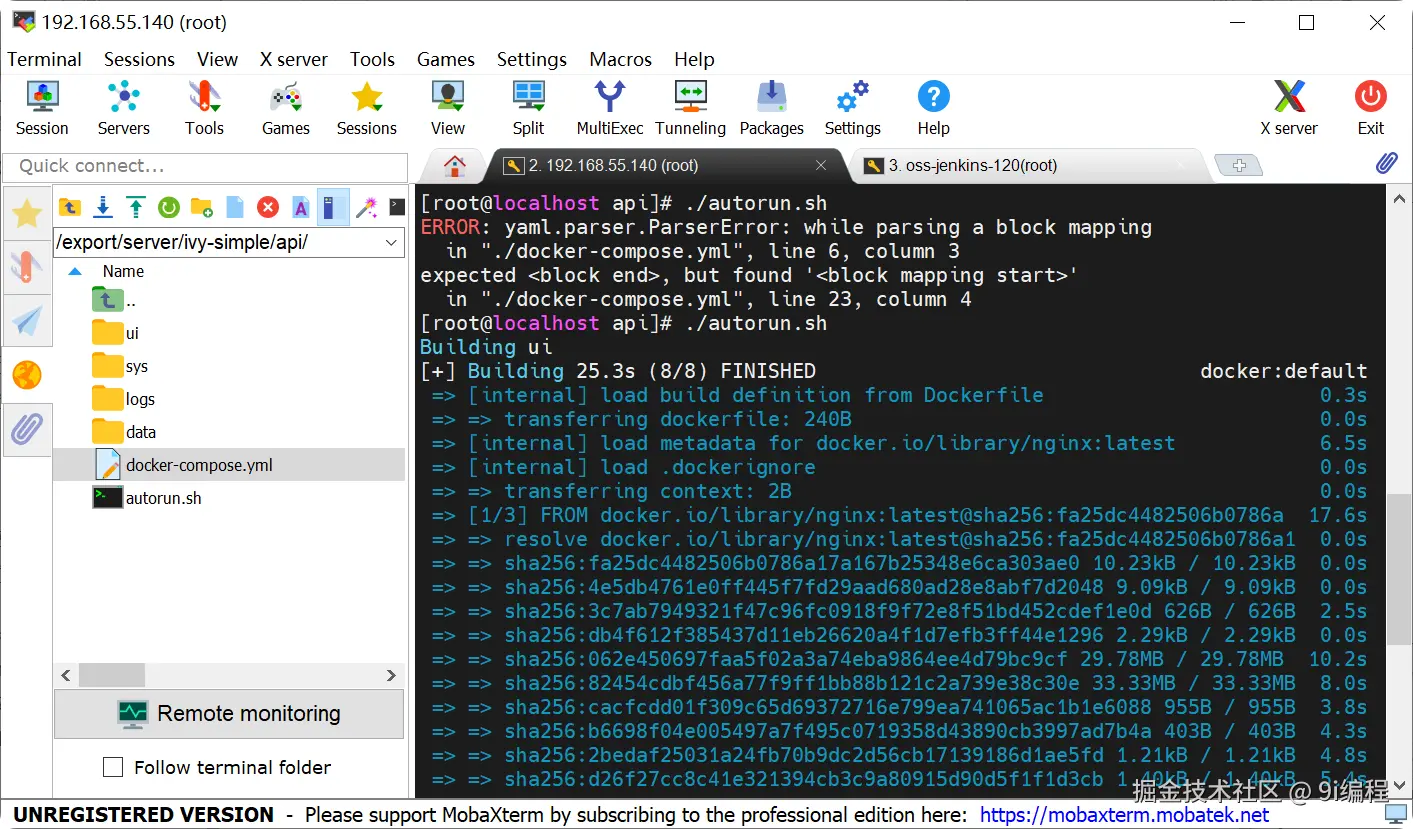Image resolution: width=1413 pixels, height=829 pixels.
Task: Open the Settings menu
Action: (531, 59)
